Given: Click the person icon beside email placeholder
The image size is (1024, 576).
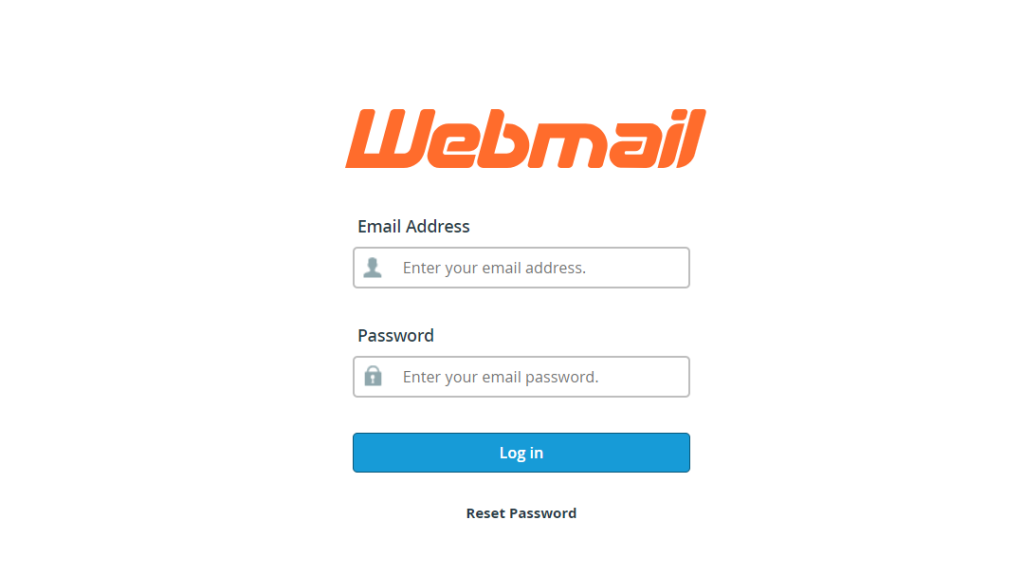Looking at the screenshot, I should tap(373, 268).
